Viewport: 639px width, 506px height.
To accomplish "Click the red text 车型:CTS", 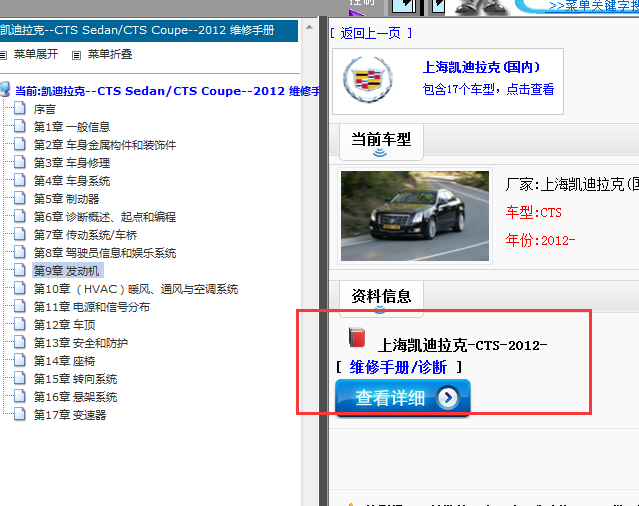I will point(533,212).
